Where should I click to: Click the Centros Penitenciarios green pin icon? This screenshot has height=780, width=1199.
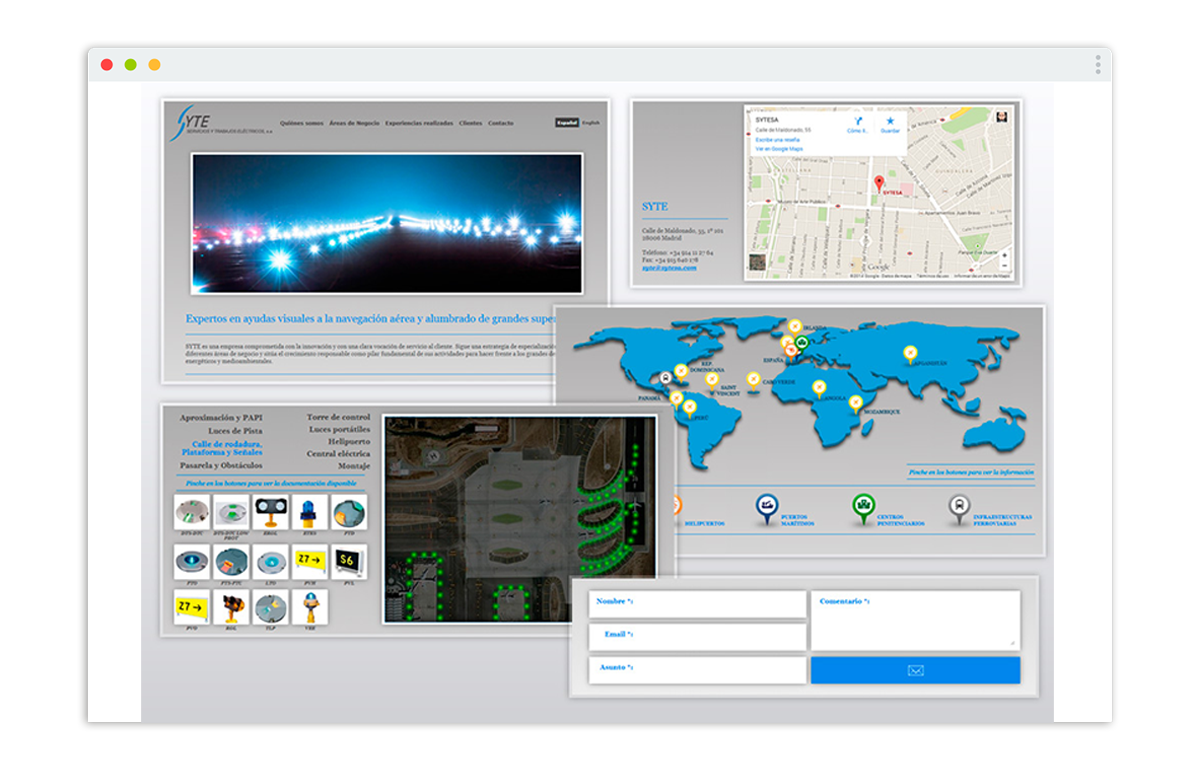[862, 508]
